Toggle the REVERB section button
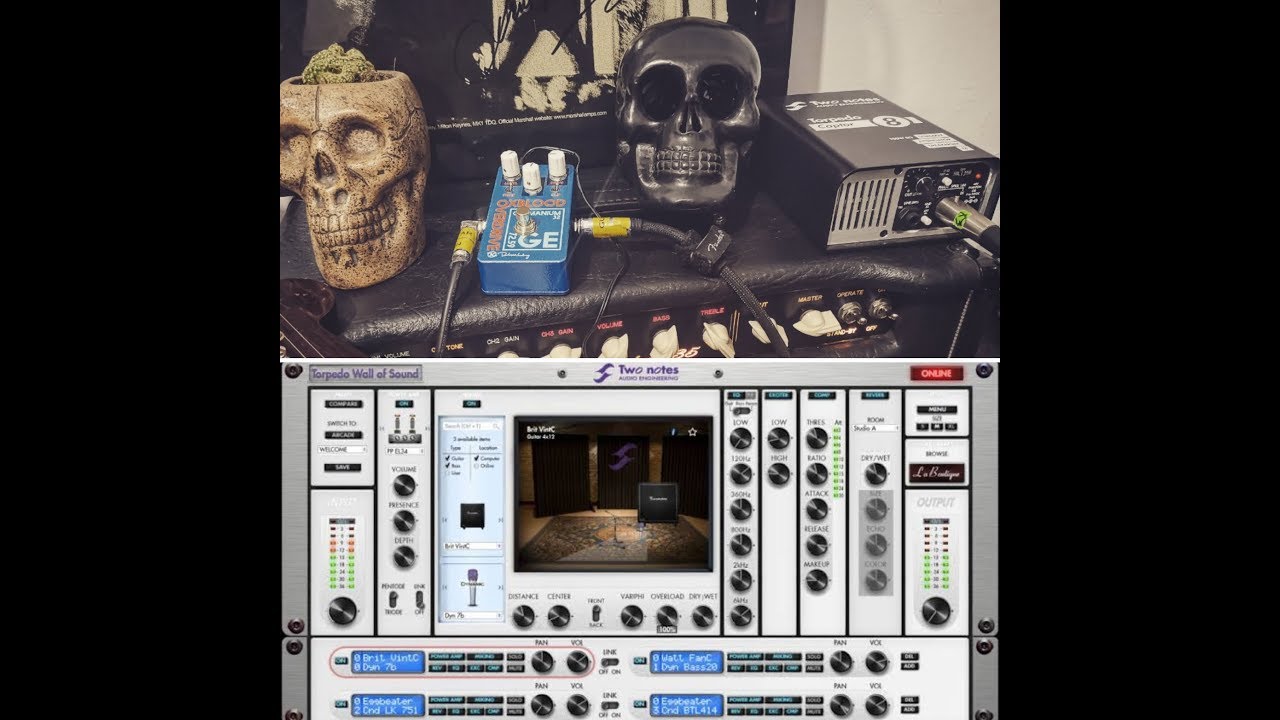The image size is (1280, 720). point(875,396)
